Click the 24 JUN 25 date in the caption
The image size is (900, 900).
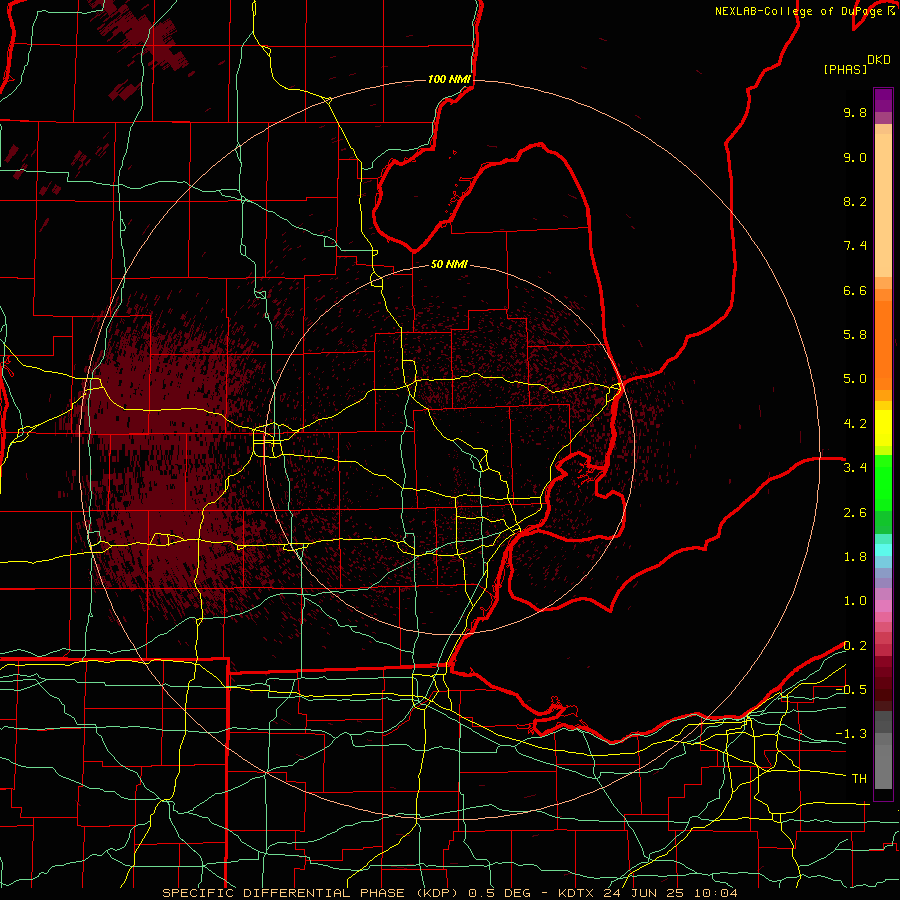tap(645, 893)
